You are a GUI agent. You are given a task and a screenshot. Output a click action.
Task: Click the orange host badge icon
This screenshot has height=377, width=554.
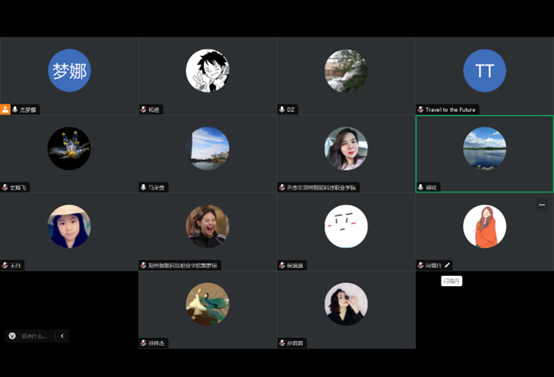tap(5, 110)
